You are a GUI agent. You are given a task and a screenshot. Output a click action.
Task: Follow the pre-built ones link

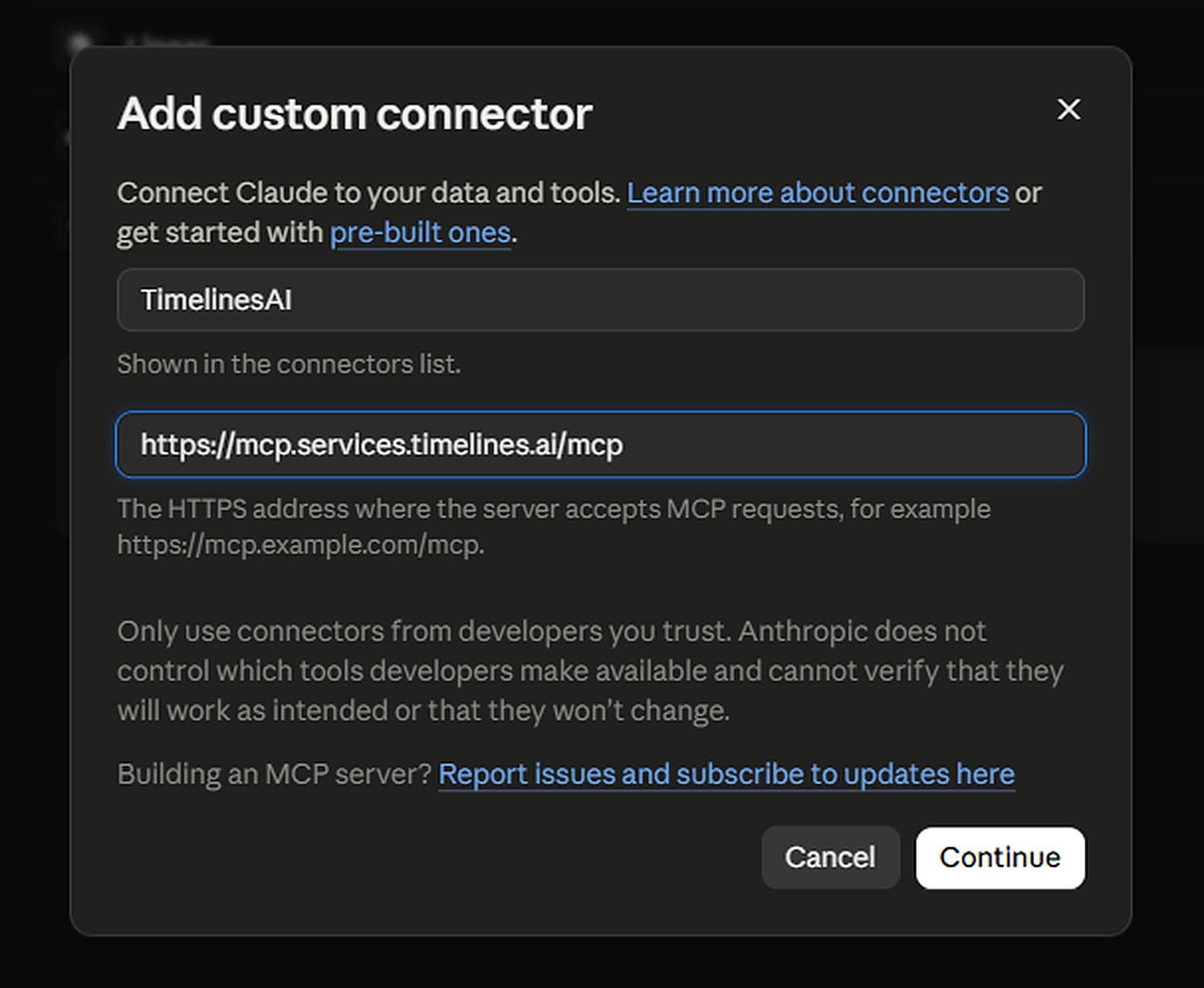420,233
